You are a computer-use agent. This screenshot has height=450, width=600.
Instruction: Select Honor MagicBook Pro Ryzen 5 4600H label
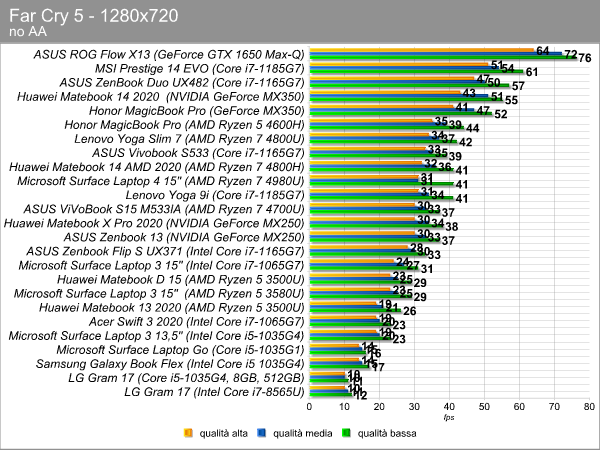pyautogui.click(x=184, y=125)
